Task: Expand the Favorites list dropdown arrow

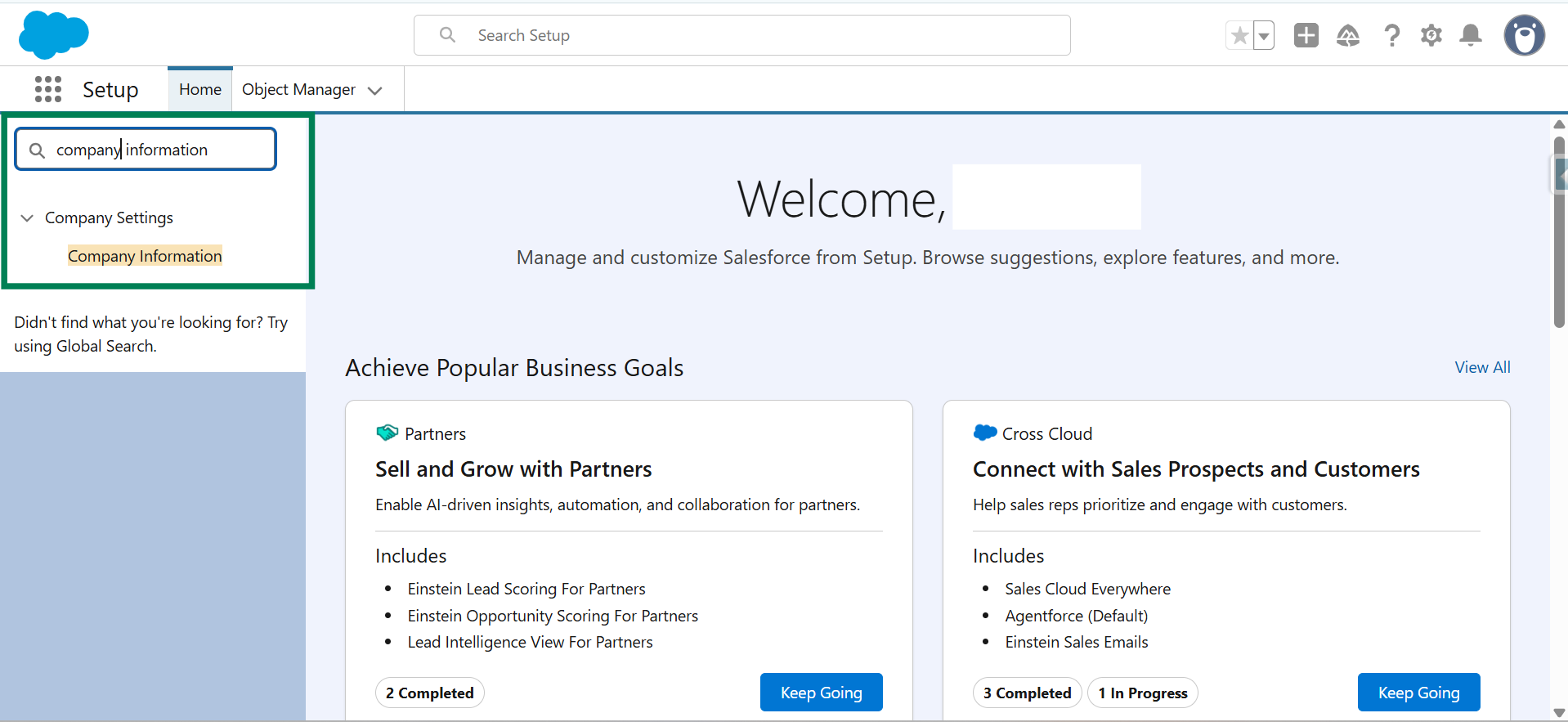Action: [1264, 36]
